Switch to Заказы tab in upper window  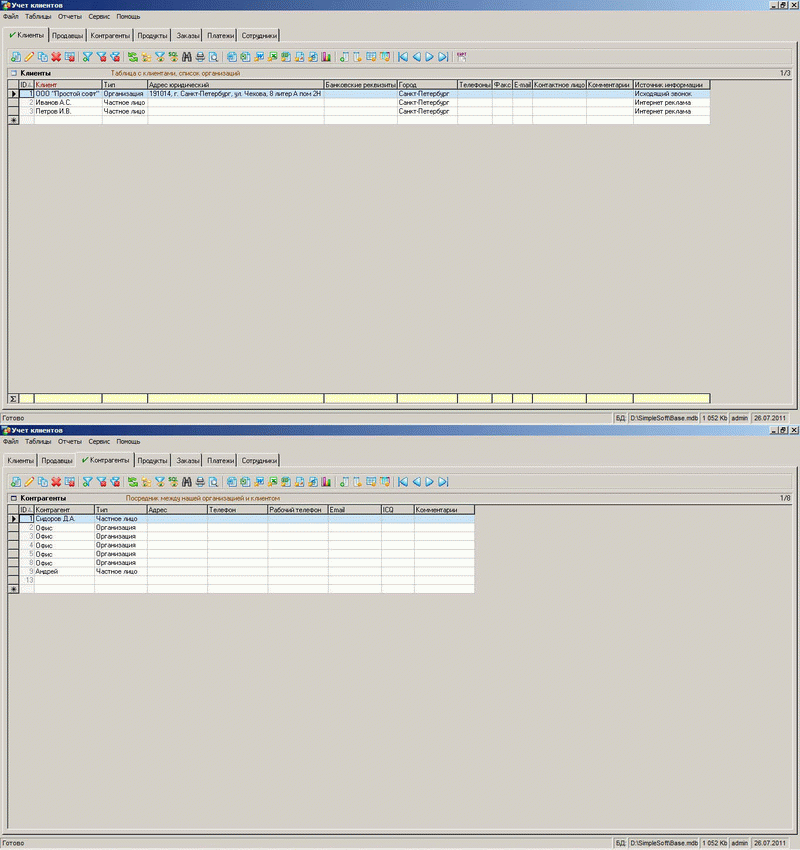tap(188, 36)
